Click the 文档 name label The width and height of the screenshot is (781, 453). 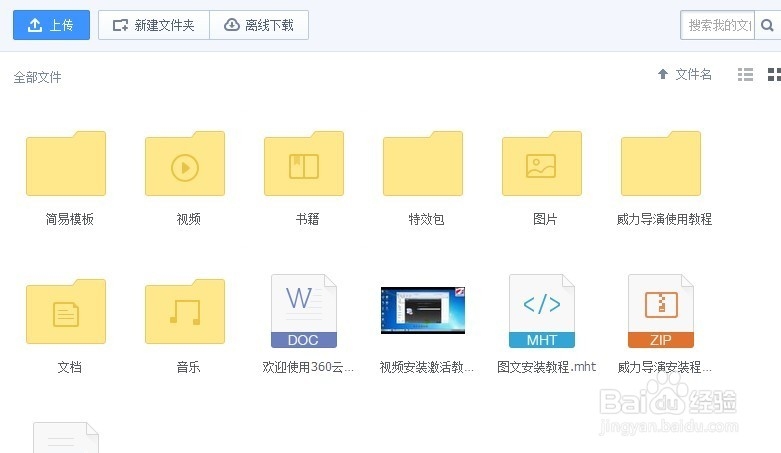click(69, 367)
